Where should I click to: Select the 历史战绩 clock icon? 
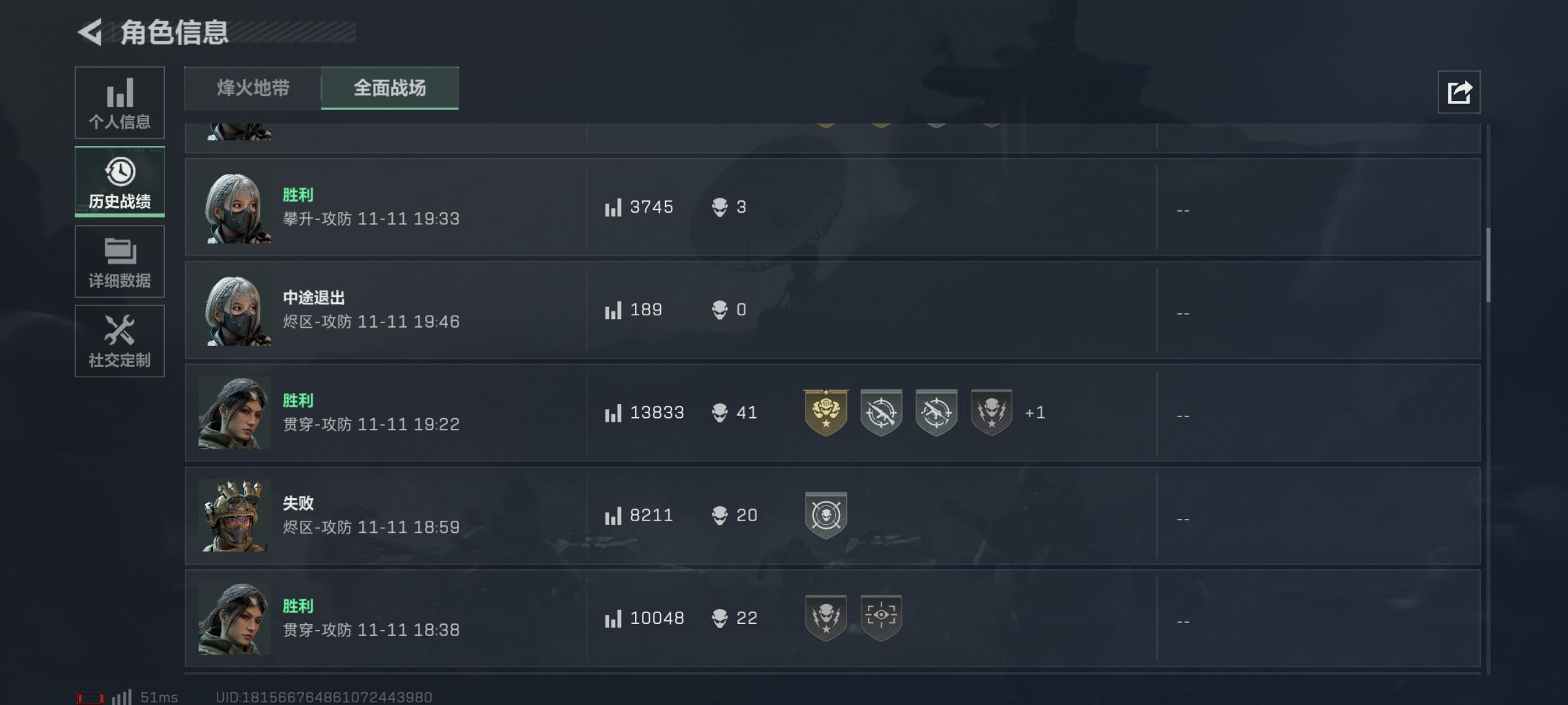point(119,172)
